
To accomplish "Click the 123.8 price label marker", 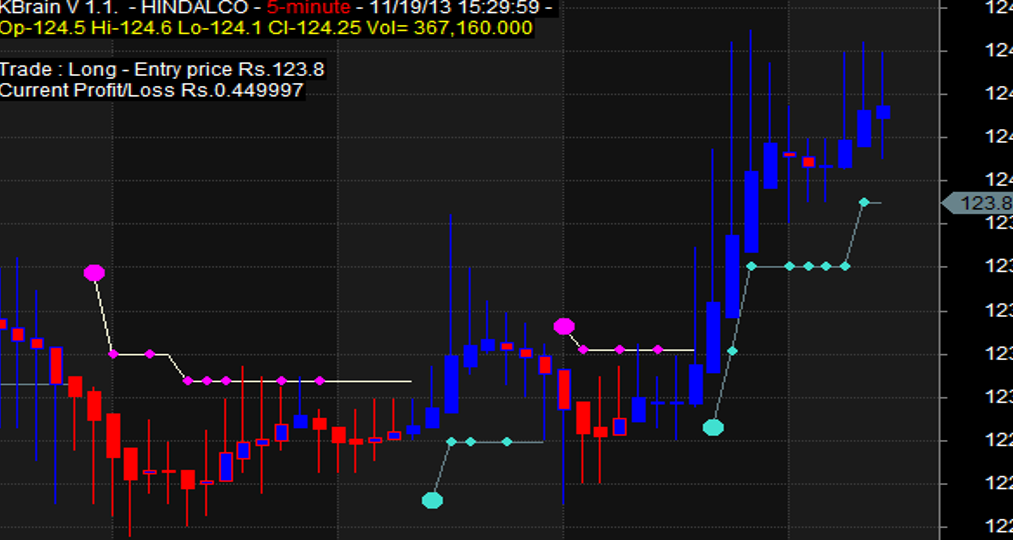I will pos(978,203).
